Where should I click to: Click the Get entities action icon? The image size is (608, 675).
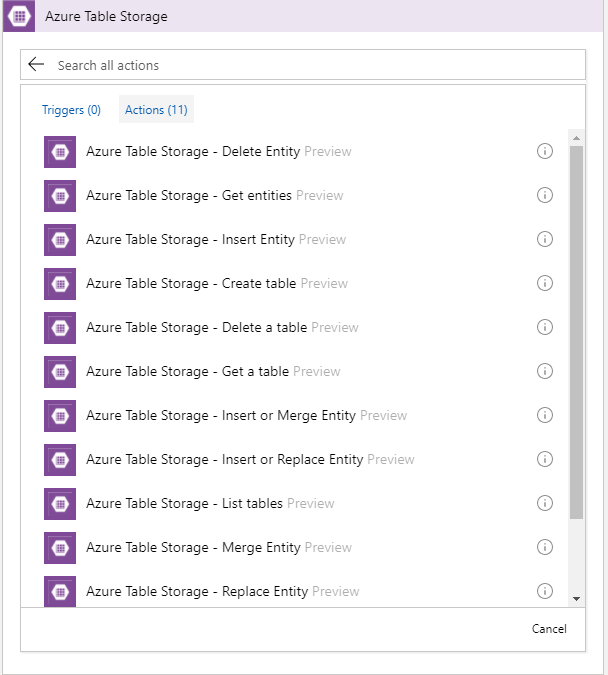[60, 196]
